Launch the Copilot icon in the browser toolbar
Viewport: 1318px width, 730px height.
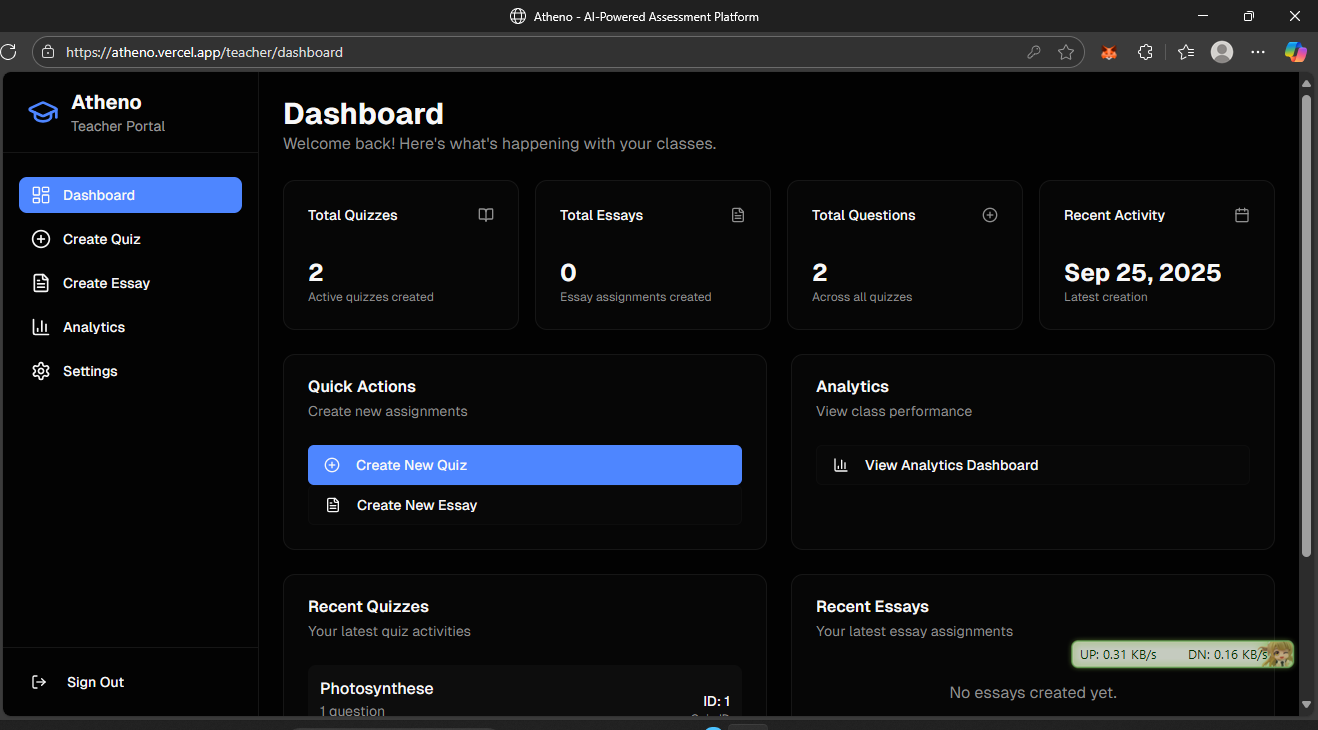click(x=1296, y=52)
